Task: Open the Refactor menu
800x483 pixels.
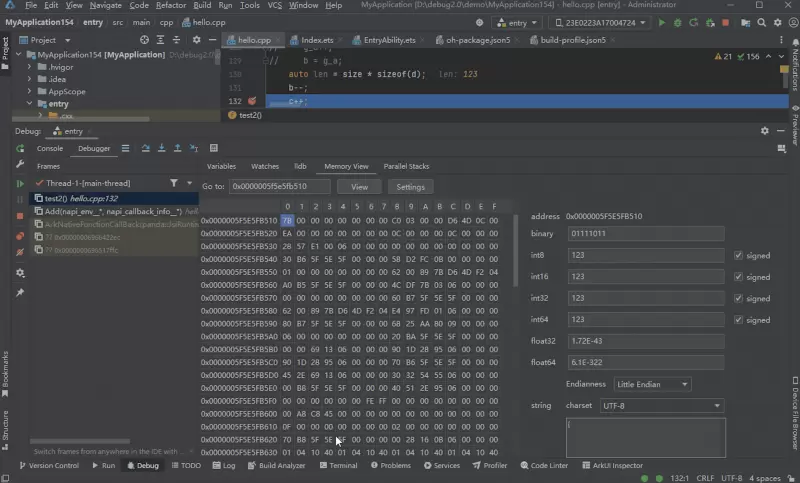Action: 170,5
